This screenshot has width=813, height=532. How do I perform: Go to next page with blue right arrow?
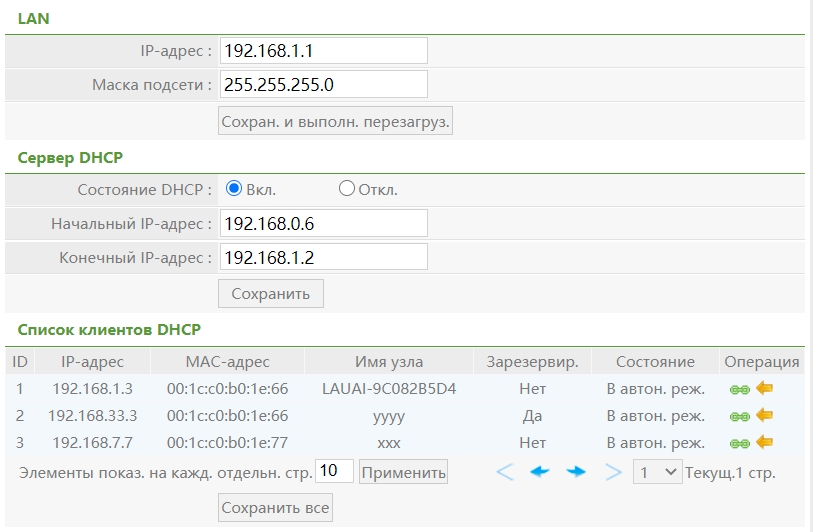[576, 471]
